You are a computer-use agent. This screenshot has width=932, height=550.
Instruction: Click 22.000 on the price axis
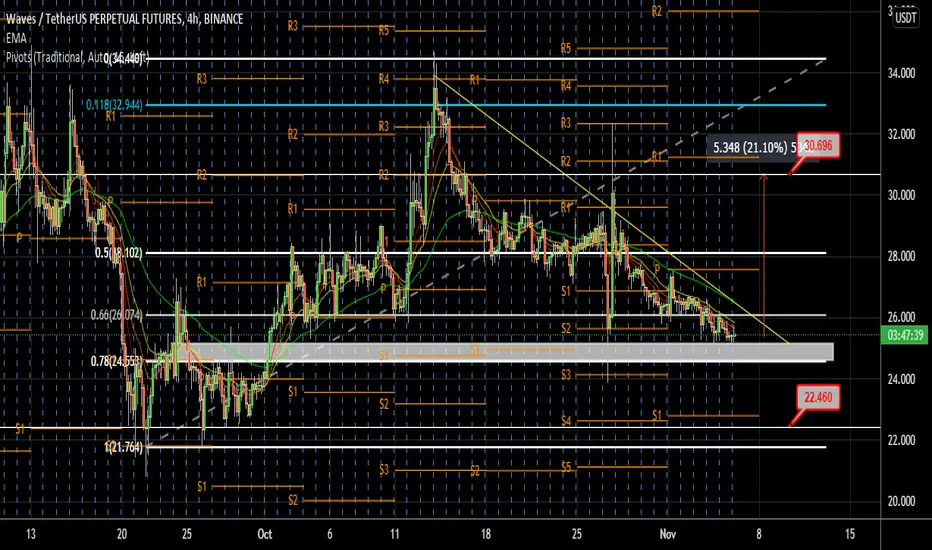pos(901,441)
